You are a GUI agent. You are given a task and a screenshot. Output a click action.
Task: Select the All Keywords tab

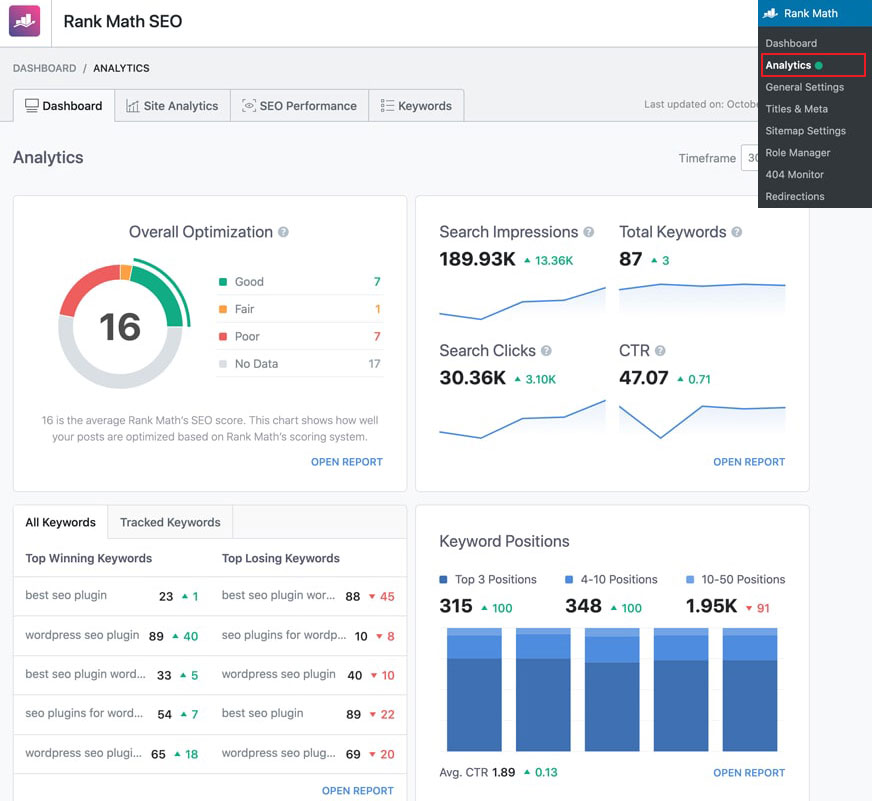coord(61,522)
